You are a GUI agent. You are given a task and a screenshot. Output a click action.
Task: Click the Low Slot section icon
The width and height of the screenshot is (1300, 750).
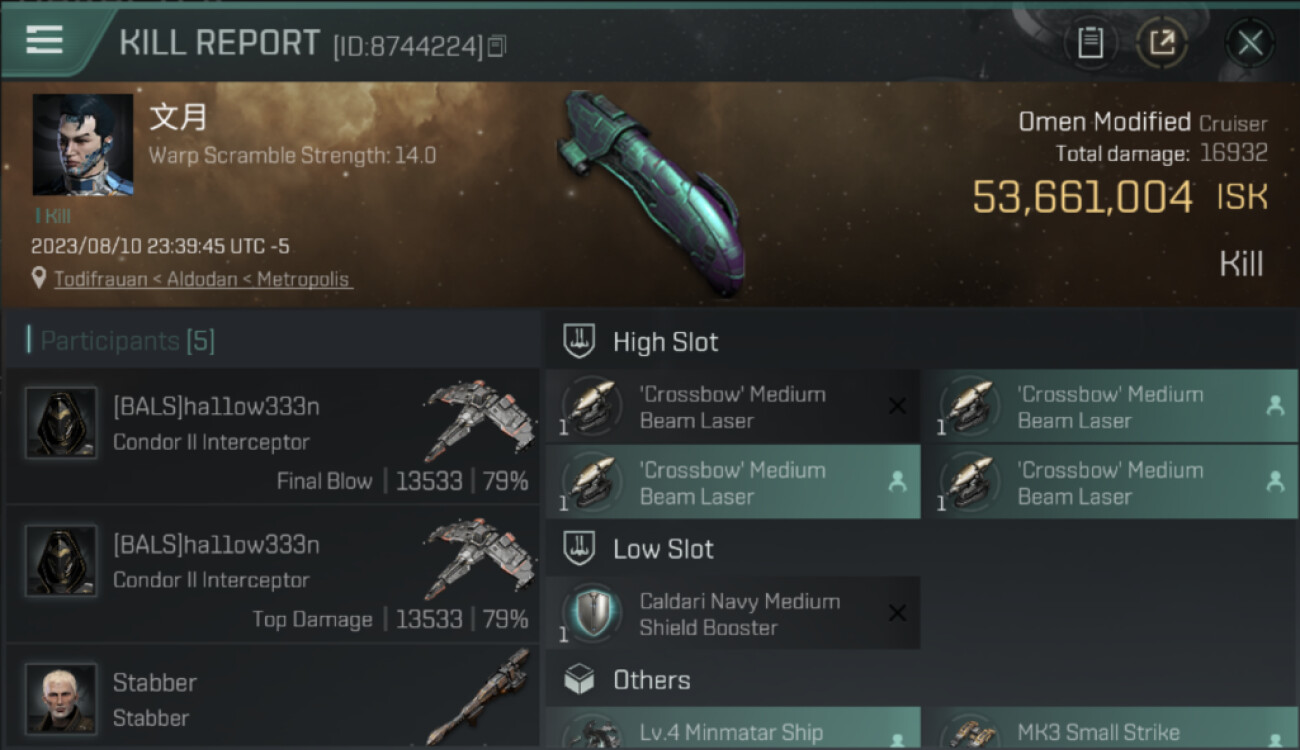pyautogui.click(x=580, y=548)
